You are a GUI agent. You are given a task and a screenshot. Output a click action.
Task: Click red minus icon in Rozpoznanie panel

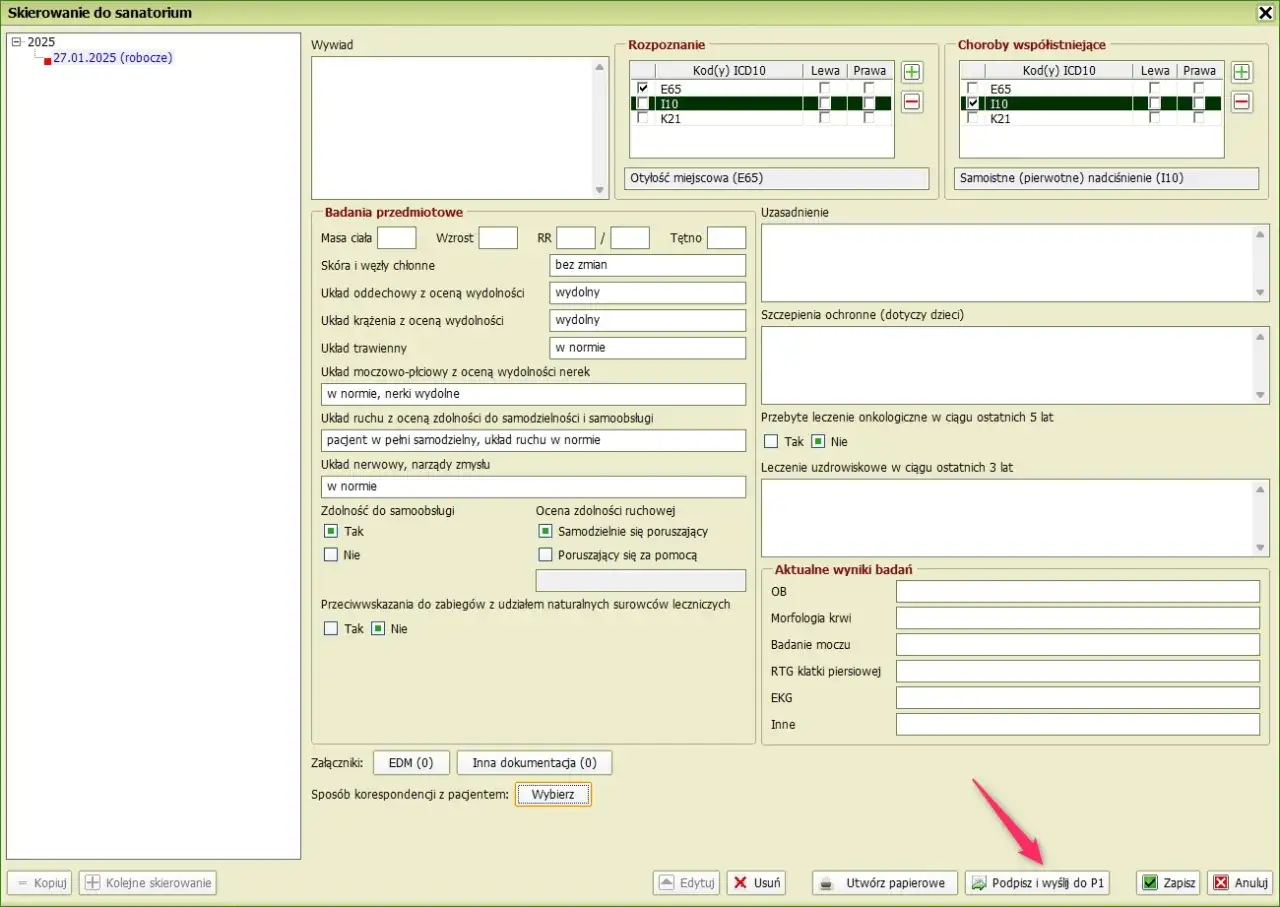coord(912,102)
